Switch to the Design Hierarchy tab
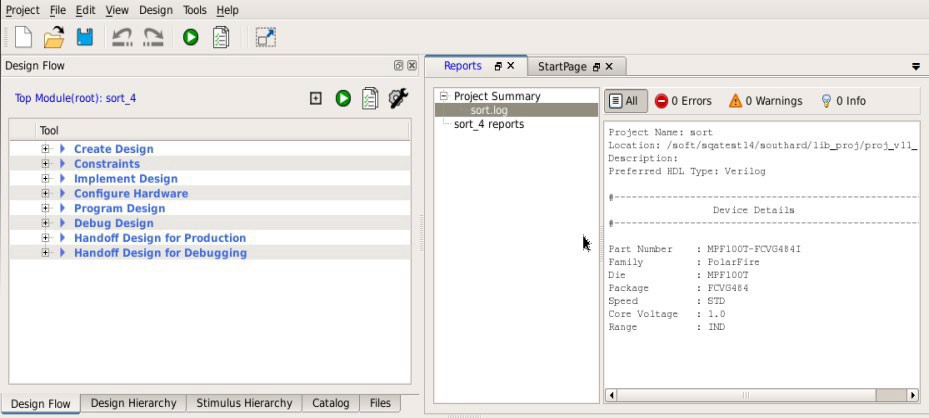 (133, 403)
